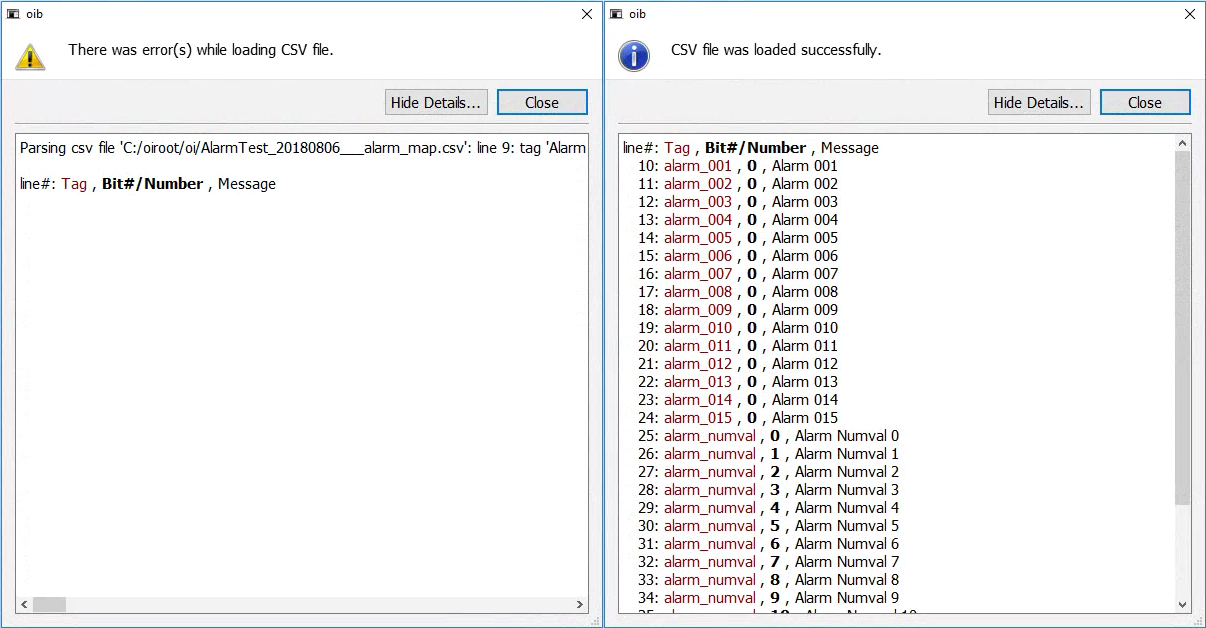The image size is (1206, 628).
Task: Click the oib icon on right title bar
Action: [x=616, y=14]
